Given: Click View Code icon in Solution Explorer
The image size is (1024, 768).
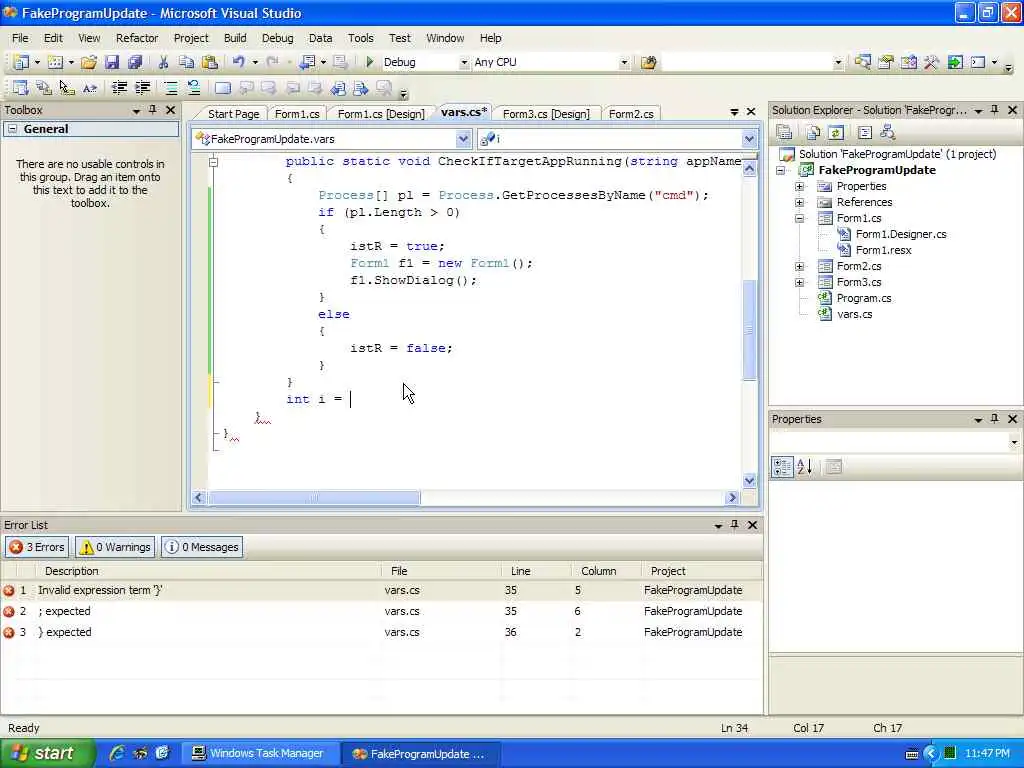Looking at the screenshot, I should 865,133.
